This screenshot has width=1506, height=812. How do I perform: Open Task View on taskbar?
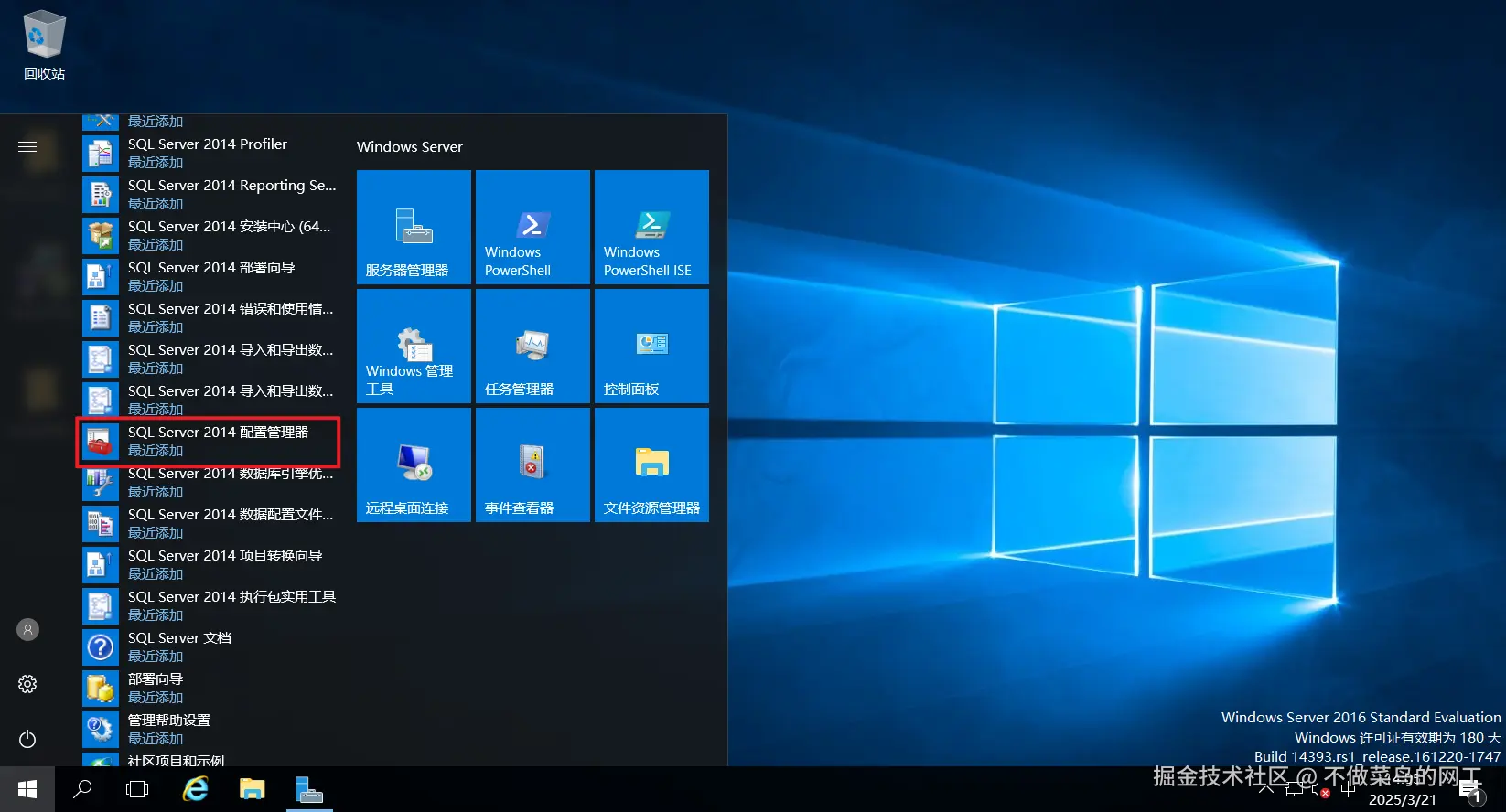click(x=137, y=789)
